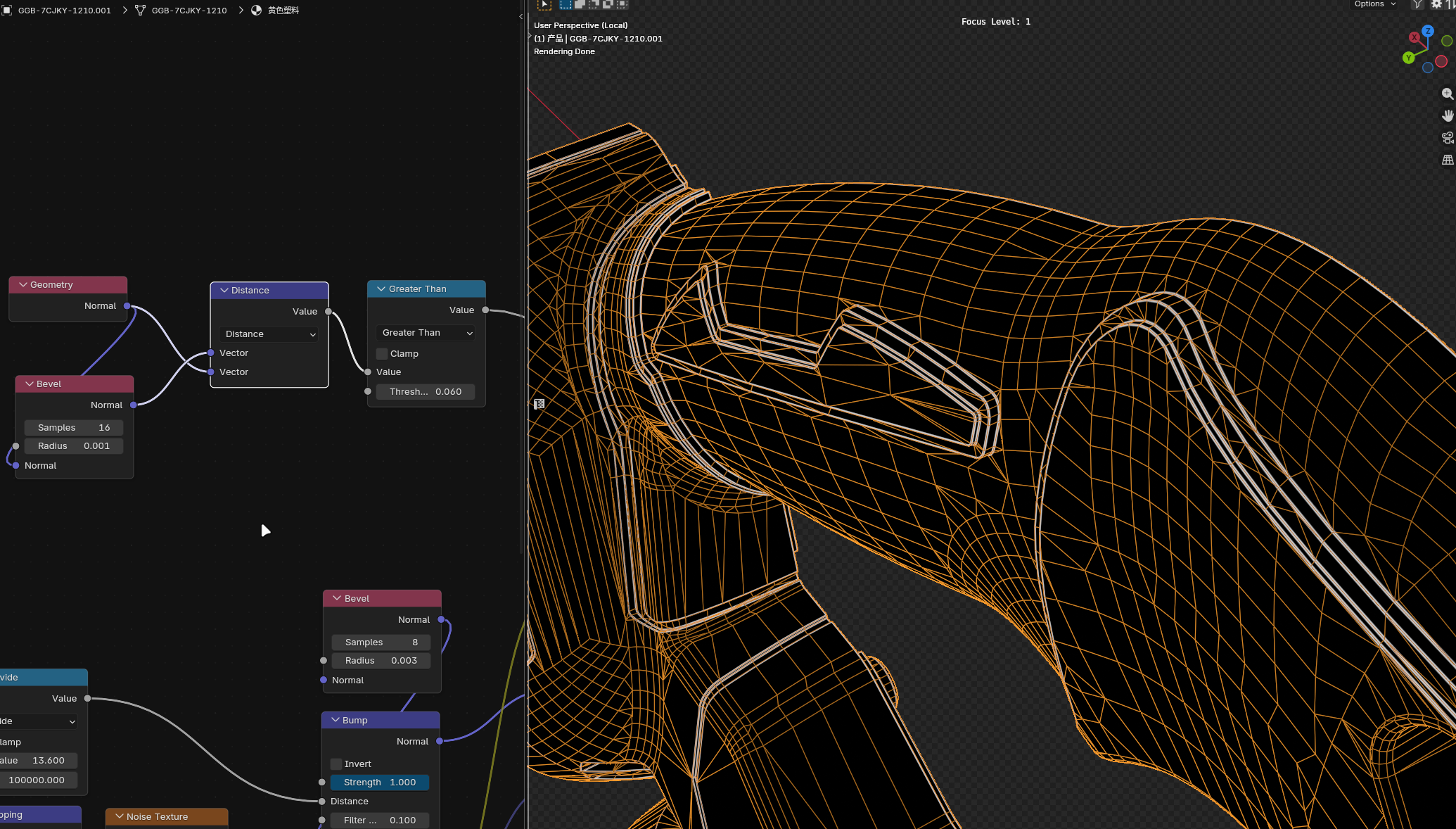Click the Threshold 0.060 field

click(426, 392)
